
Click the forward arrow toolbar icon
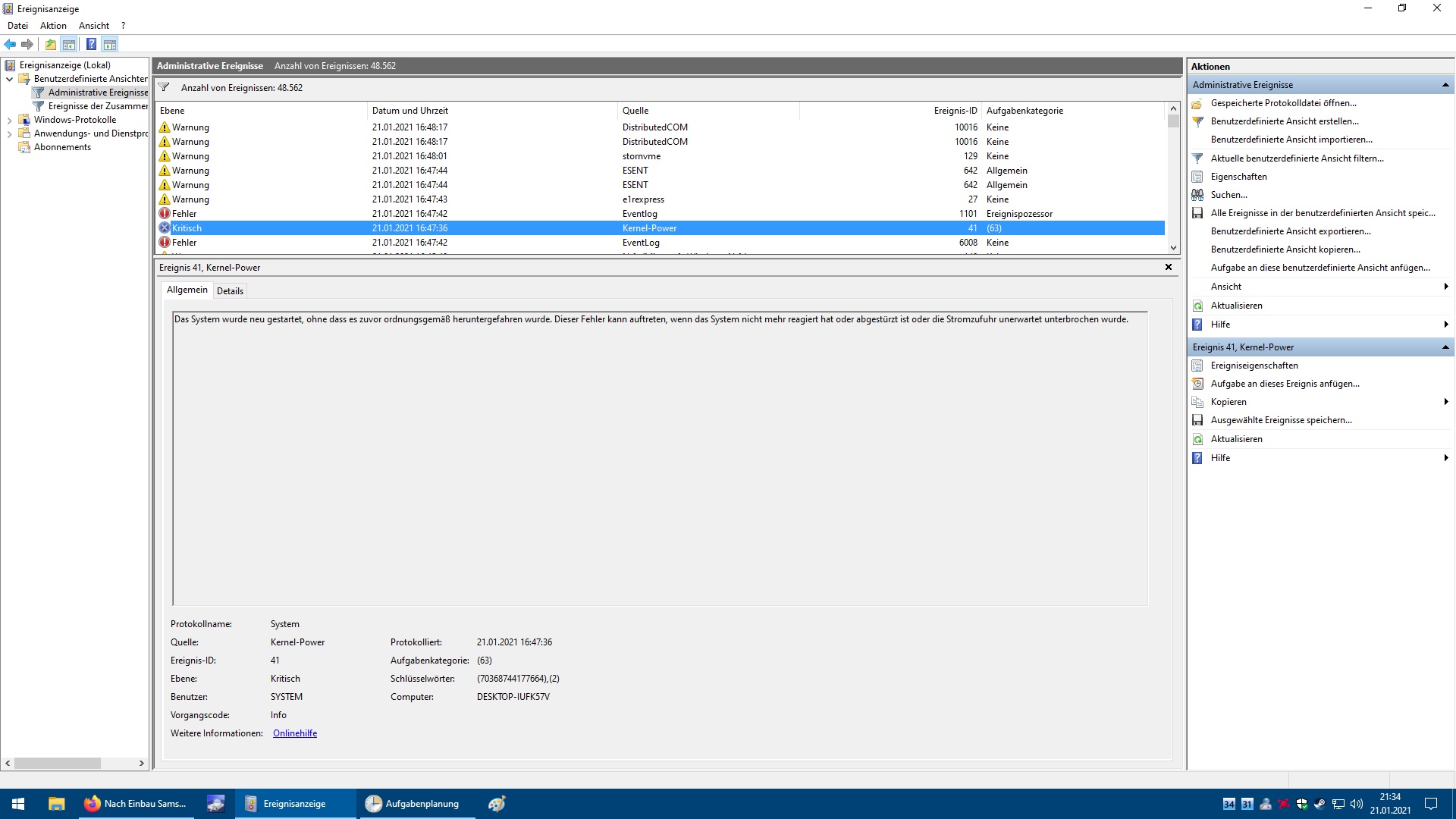pyautogui.click(x=27, y=44)
